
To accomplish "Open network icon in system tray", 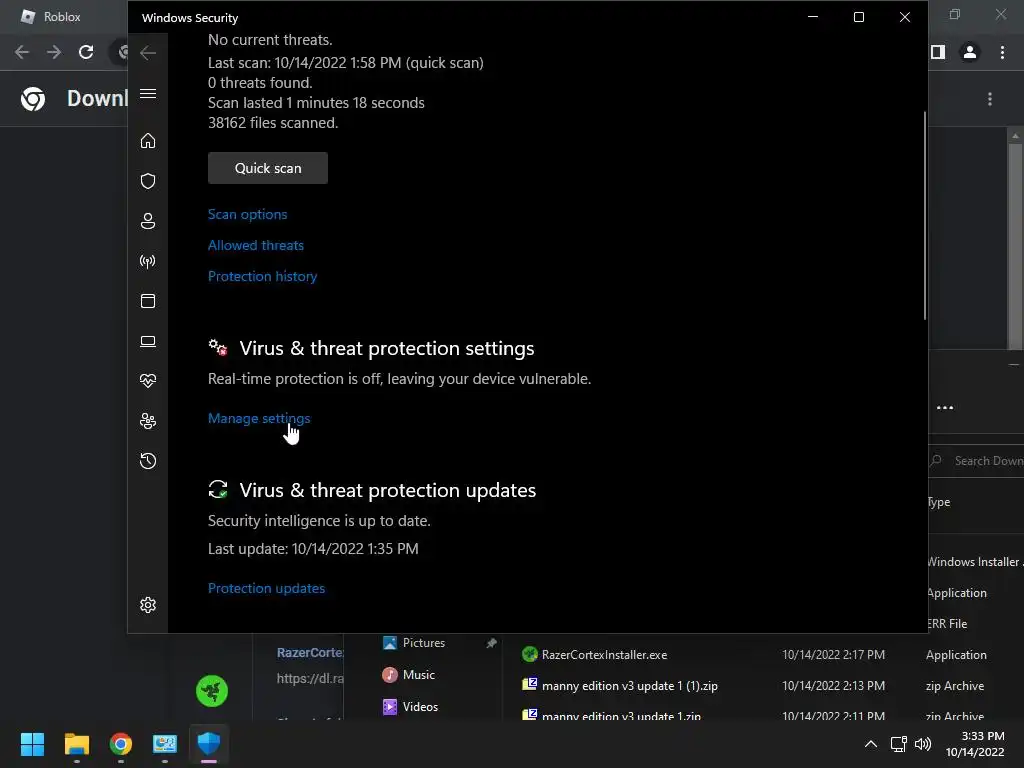I will pos(899,744).
